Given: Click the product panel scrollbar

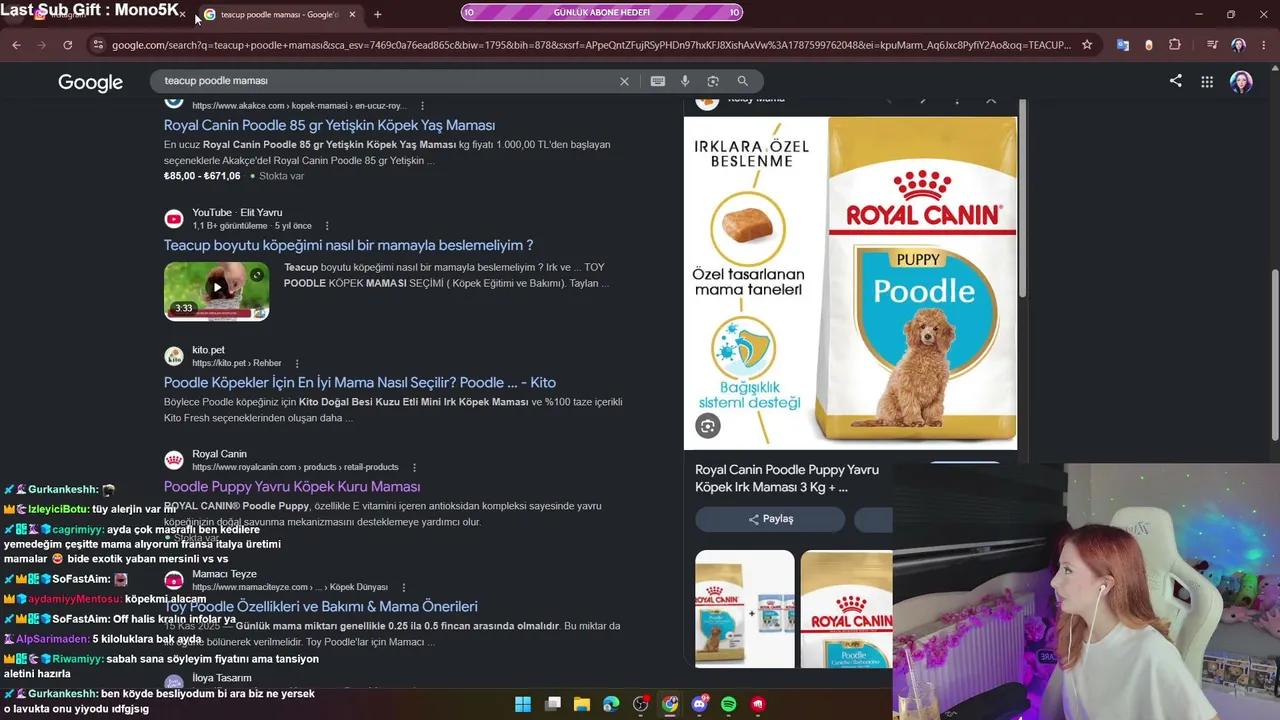Looking at the screenshot, I should point(1023,197).
